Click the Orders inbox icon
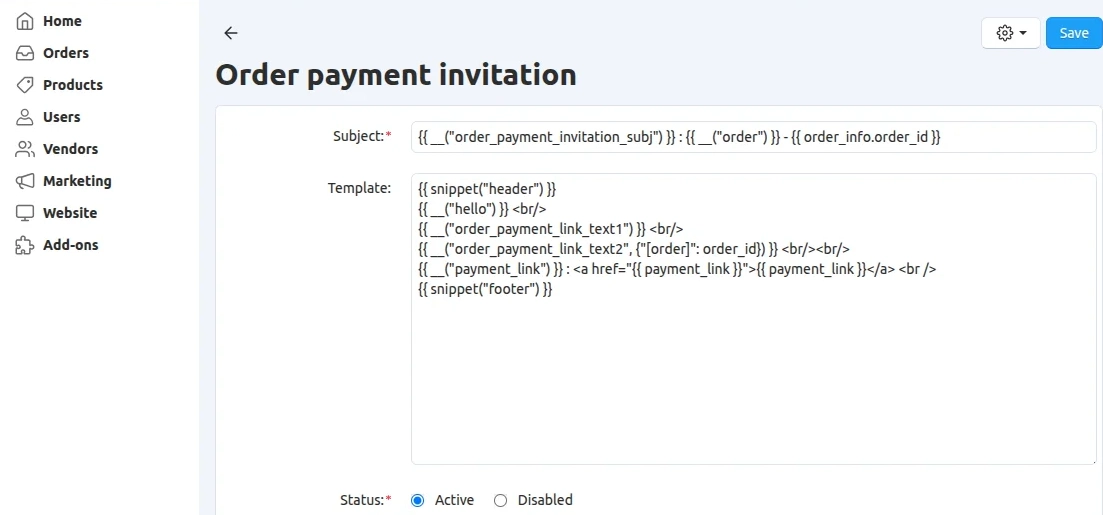1103x515 pixels. [25, 53]
